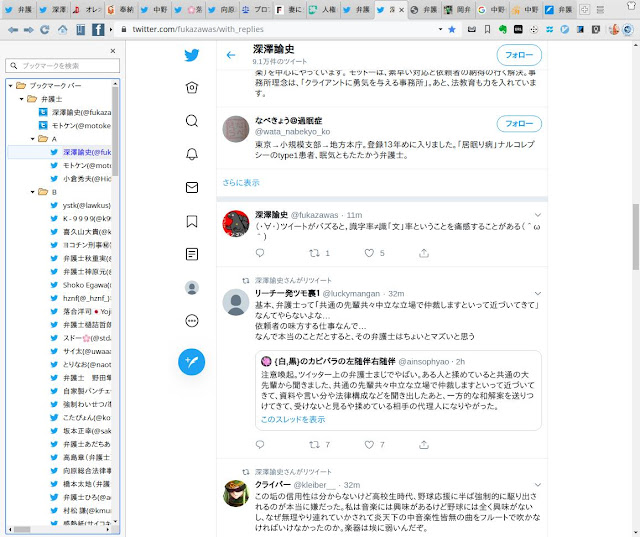This screenshot has height=537, width=640.
Task: Switch to the first 弁護 Twitter tab
Action: pyautogui.click(x=19, y=10)
